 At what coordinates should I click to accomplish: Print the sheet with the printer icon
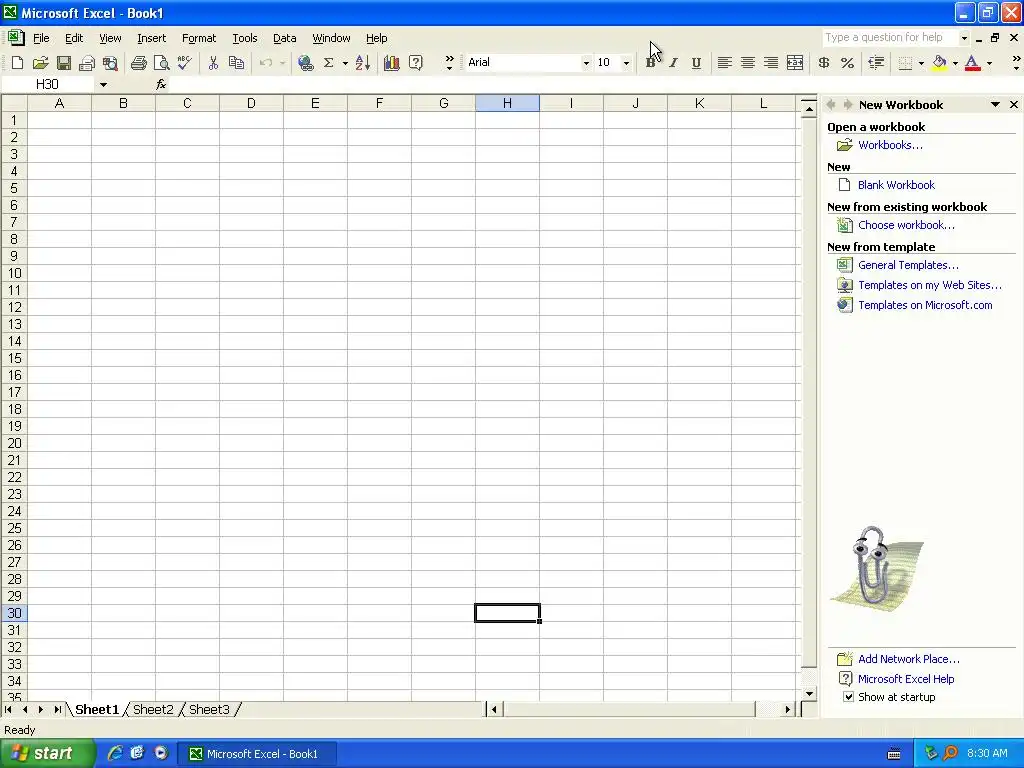tap(138, 63)
